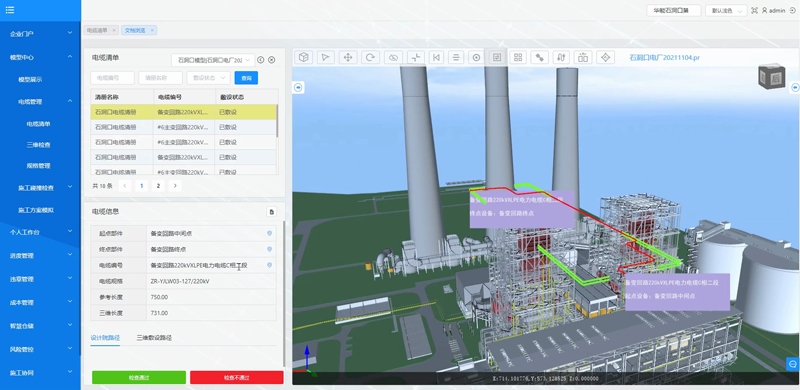Click the fullscreen icon beside admin
Viewport: 800px width, 390px height.
[754, 10]
